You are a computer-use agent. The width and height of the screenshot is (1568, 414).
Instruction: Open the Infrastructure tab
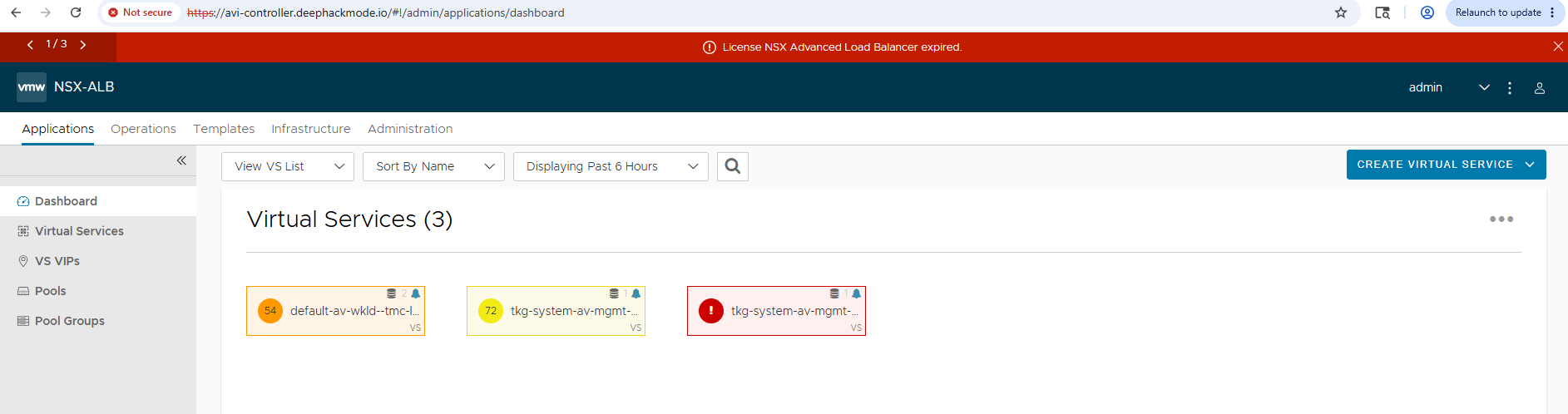311,129
